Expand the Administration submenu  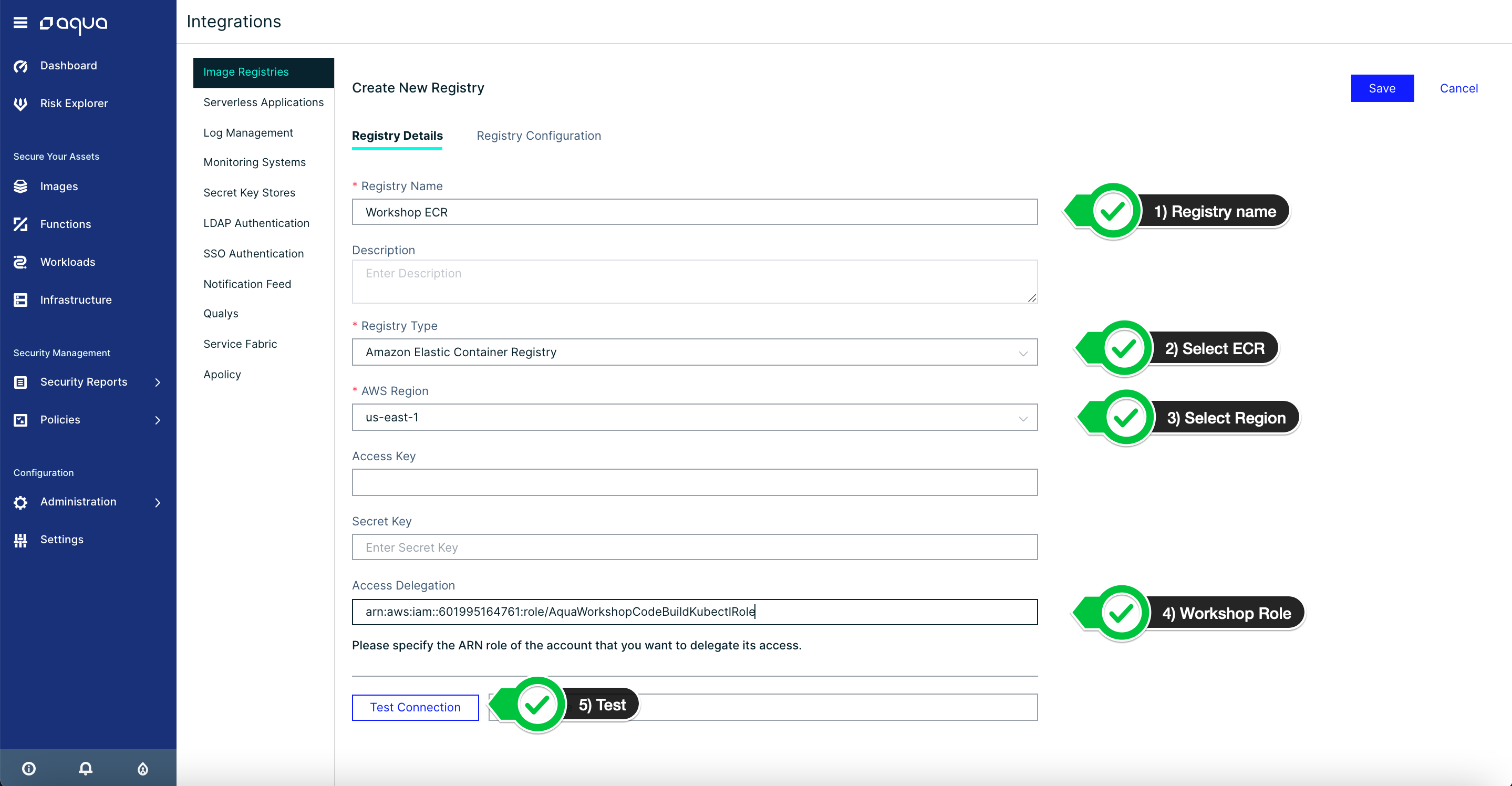point(157,502)
